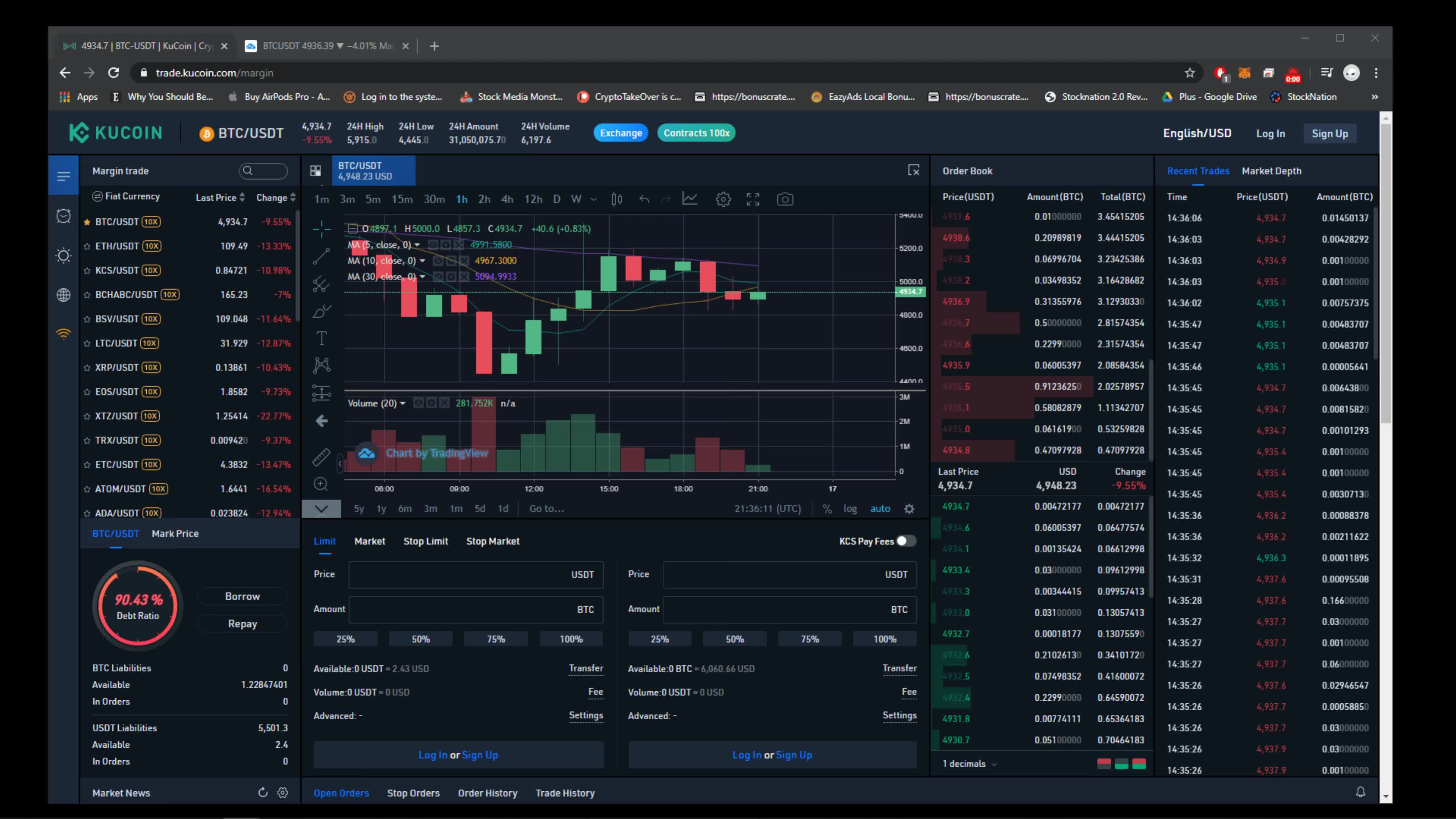
Task: Toggle percent scale on chart axis
Action: 827,509
